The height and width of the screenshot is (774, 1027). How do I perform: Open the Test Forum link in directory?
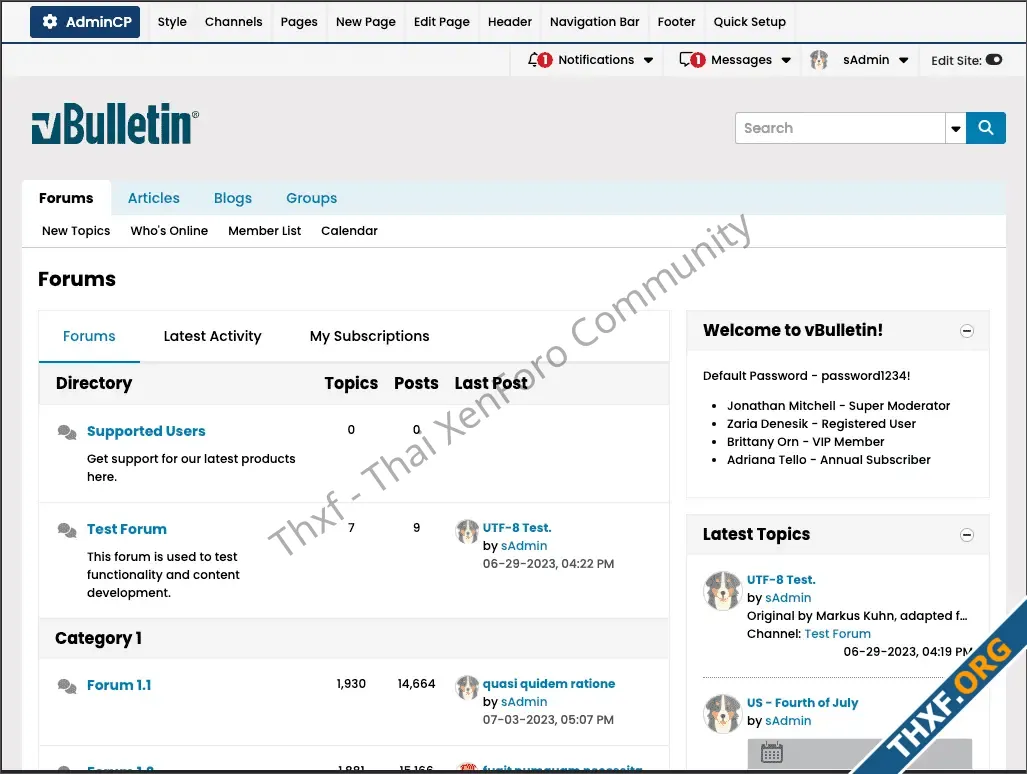click(126, 528)
